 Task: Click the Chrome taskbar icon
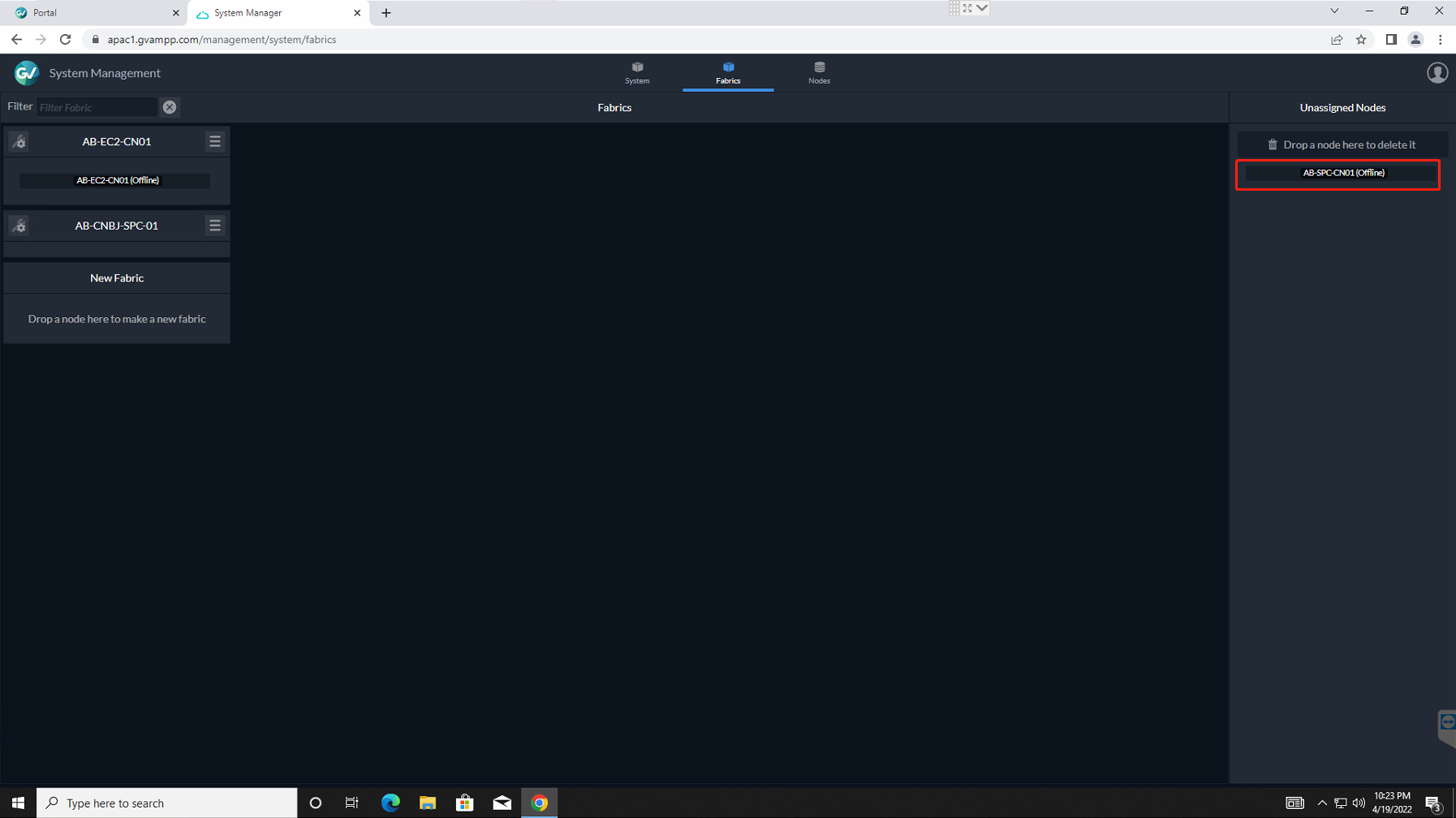pos(540,803)
